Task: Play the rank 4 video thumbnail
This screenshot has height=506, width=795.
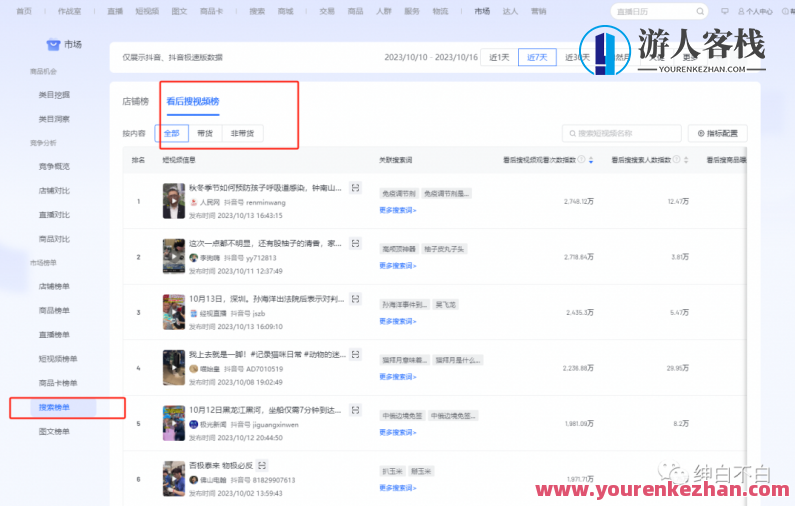Action: 173,368
